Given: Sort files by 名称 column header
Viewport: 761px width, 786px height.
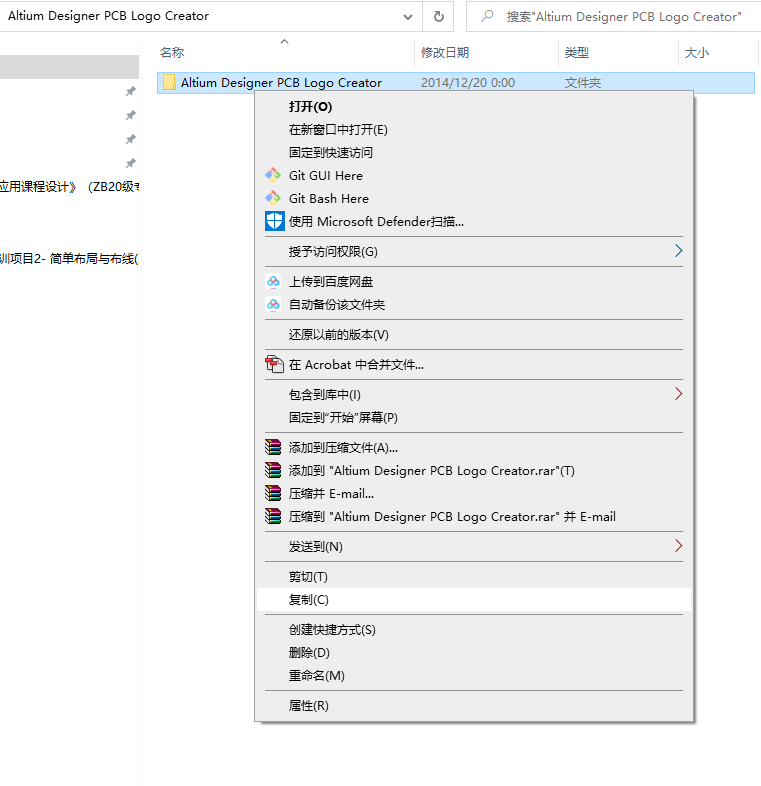Looking at the screenshot, I should click(172, 53).
